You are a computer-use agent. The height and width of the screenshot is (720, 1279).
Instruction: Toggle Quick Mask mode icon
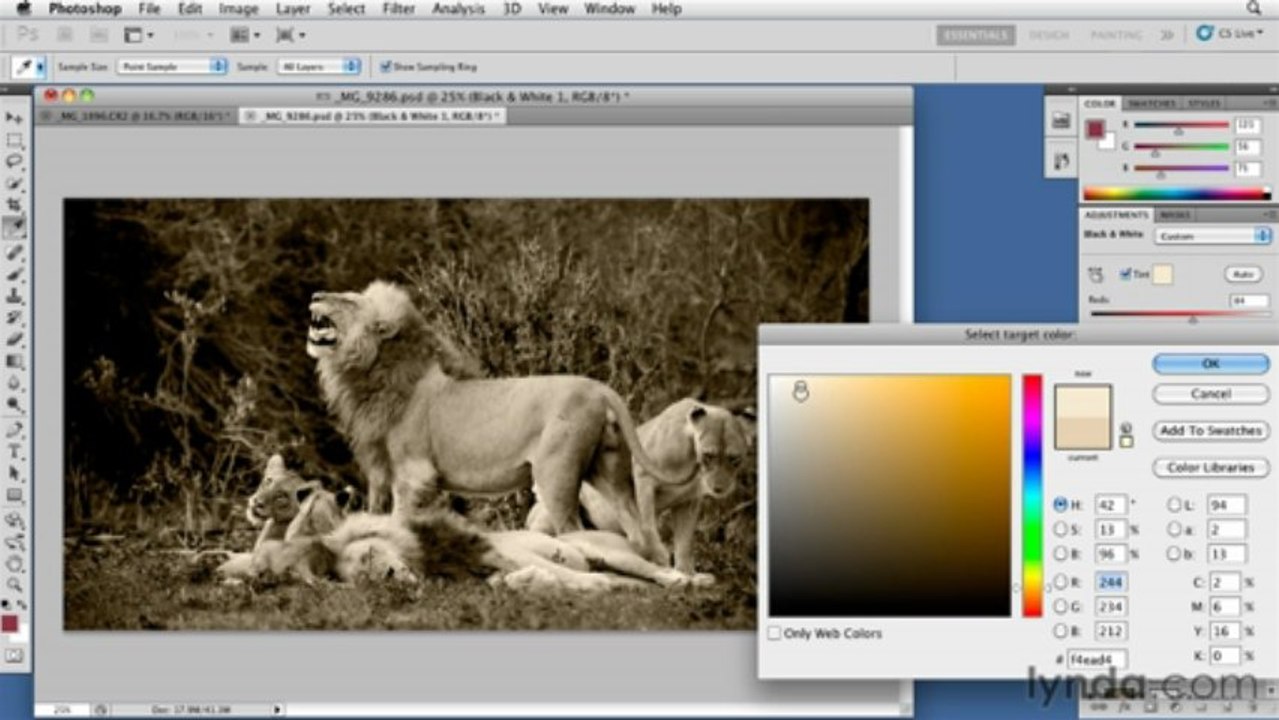pos(14,656)
